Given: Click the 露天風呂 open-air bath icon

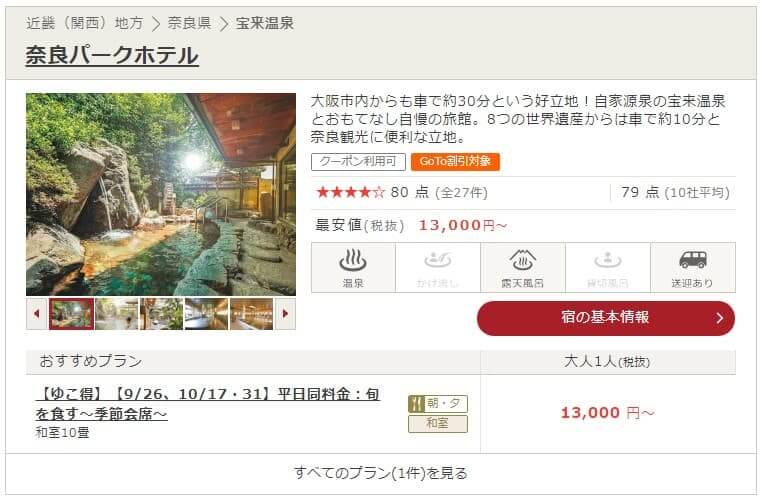Looking at the screenshot, I should [x=523, y=267].
